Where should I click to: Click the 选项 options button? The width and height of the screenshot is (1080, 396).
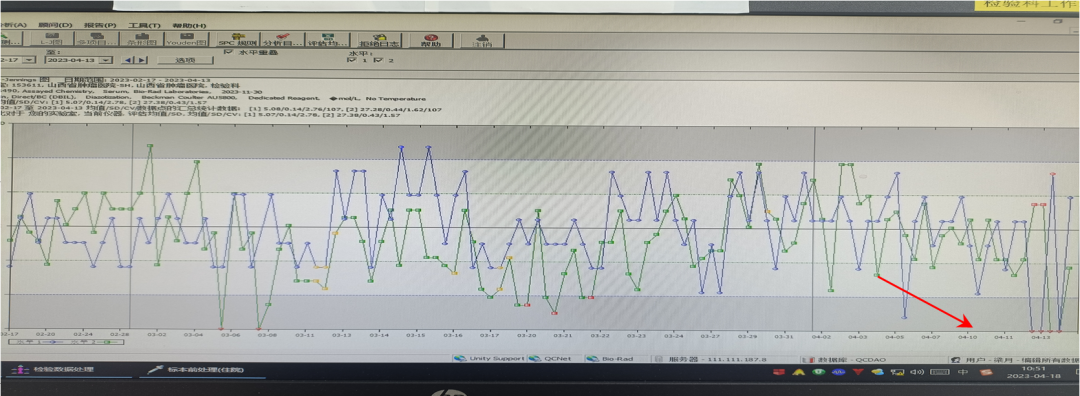[185, 60]
